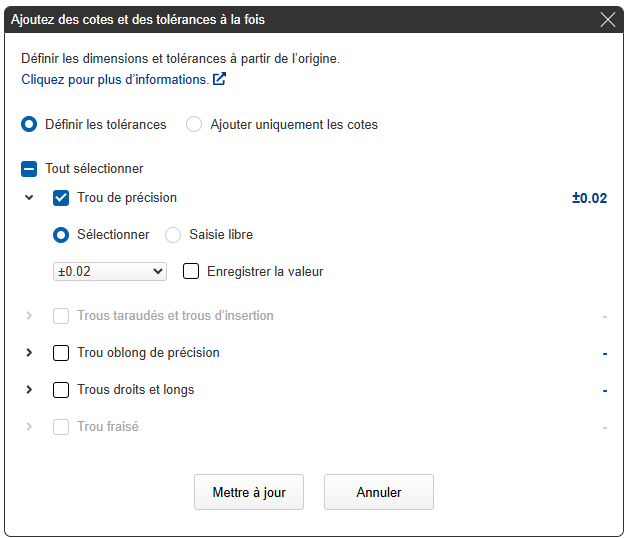Click the external link icon next to info link

click(219, 79)
